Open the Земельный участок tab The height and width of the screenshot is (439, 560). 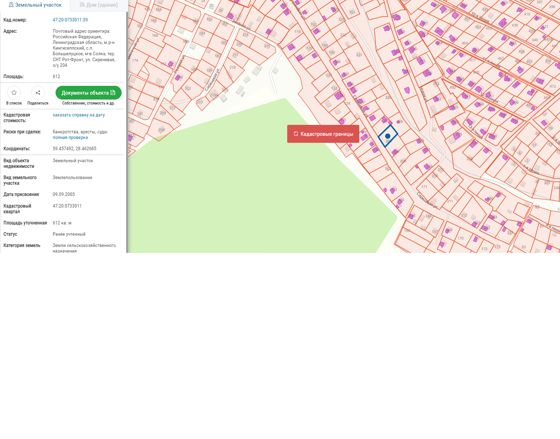[35, 5]
